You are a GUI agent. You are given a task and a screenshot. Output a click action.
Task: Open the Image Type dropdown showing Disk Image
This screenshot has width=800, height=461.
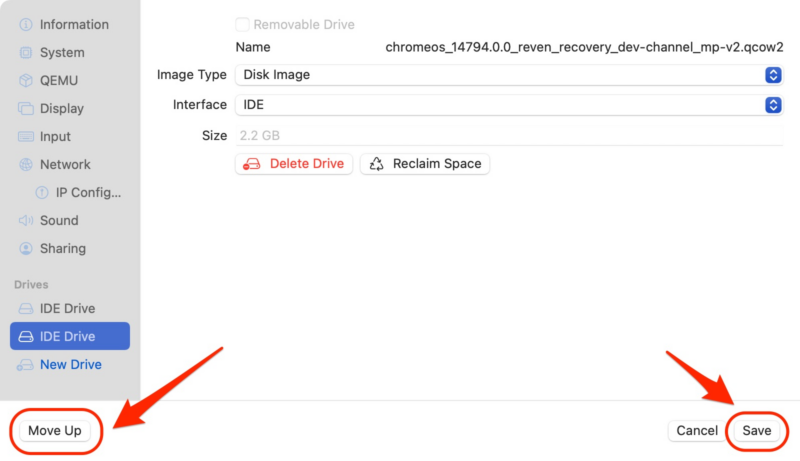[509, 75]
